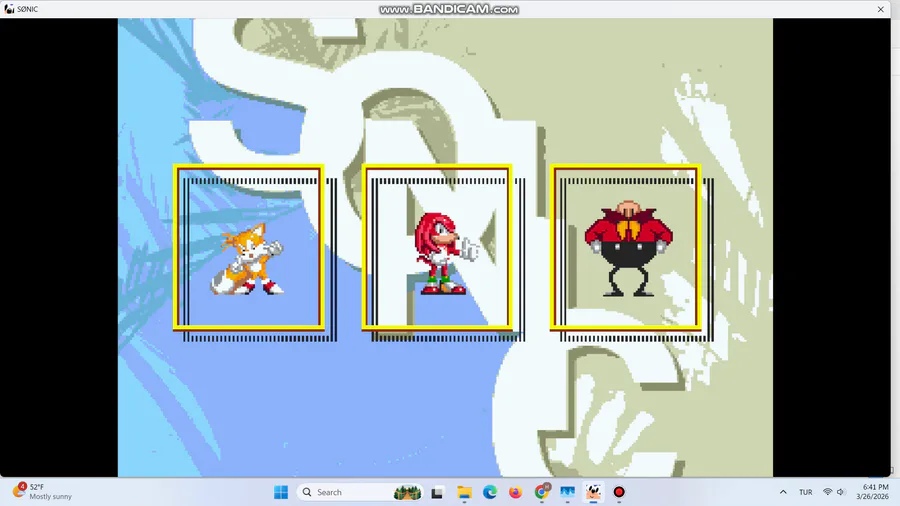The height and width of the screenshot is (506, 900).
Task: Switch the TUR input language indicator
Action: (806, 492)
